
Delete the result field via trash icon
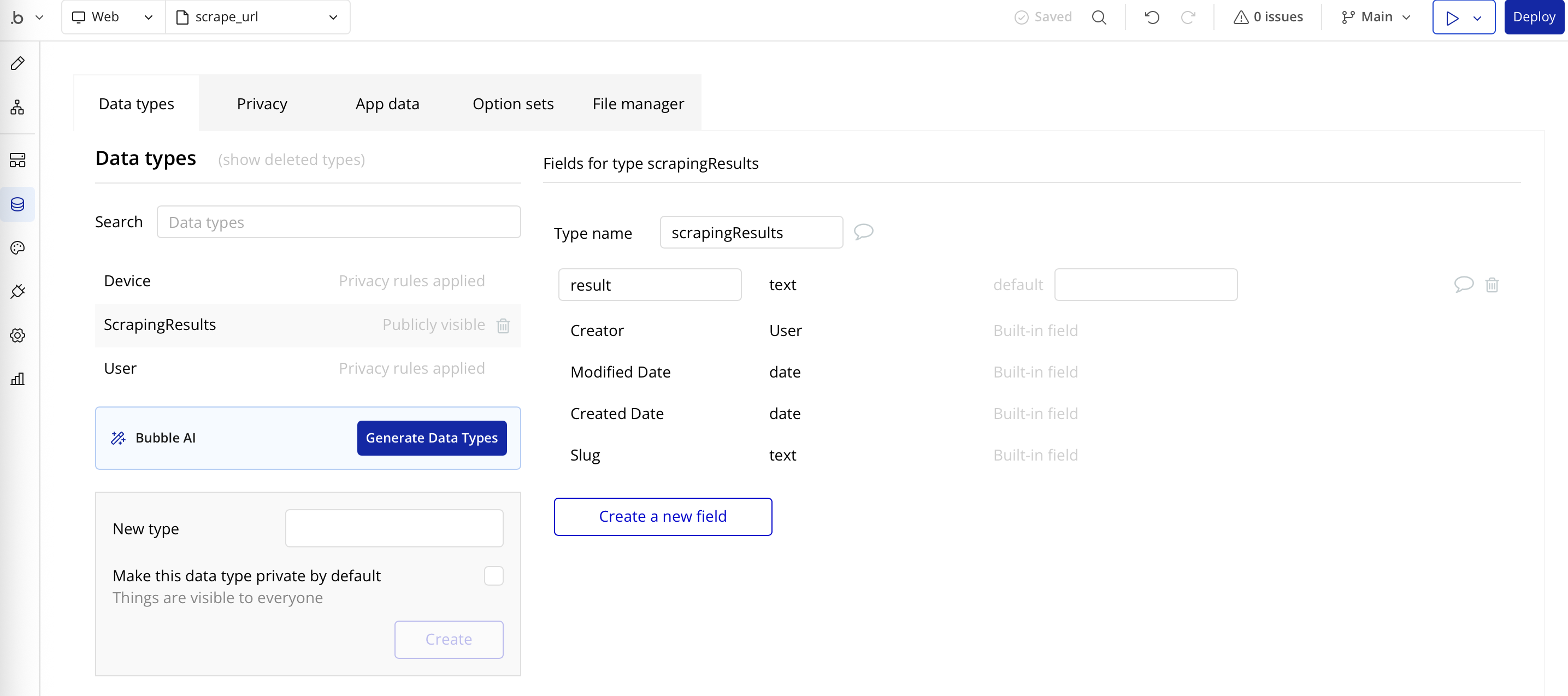[x=1492, y=285]
